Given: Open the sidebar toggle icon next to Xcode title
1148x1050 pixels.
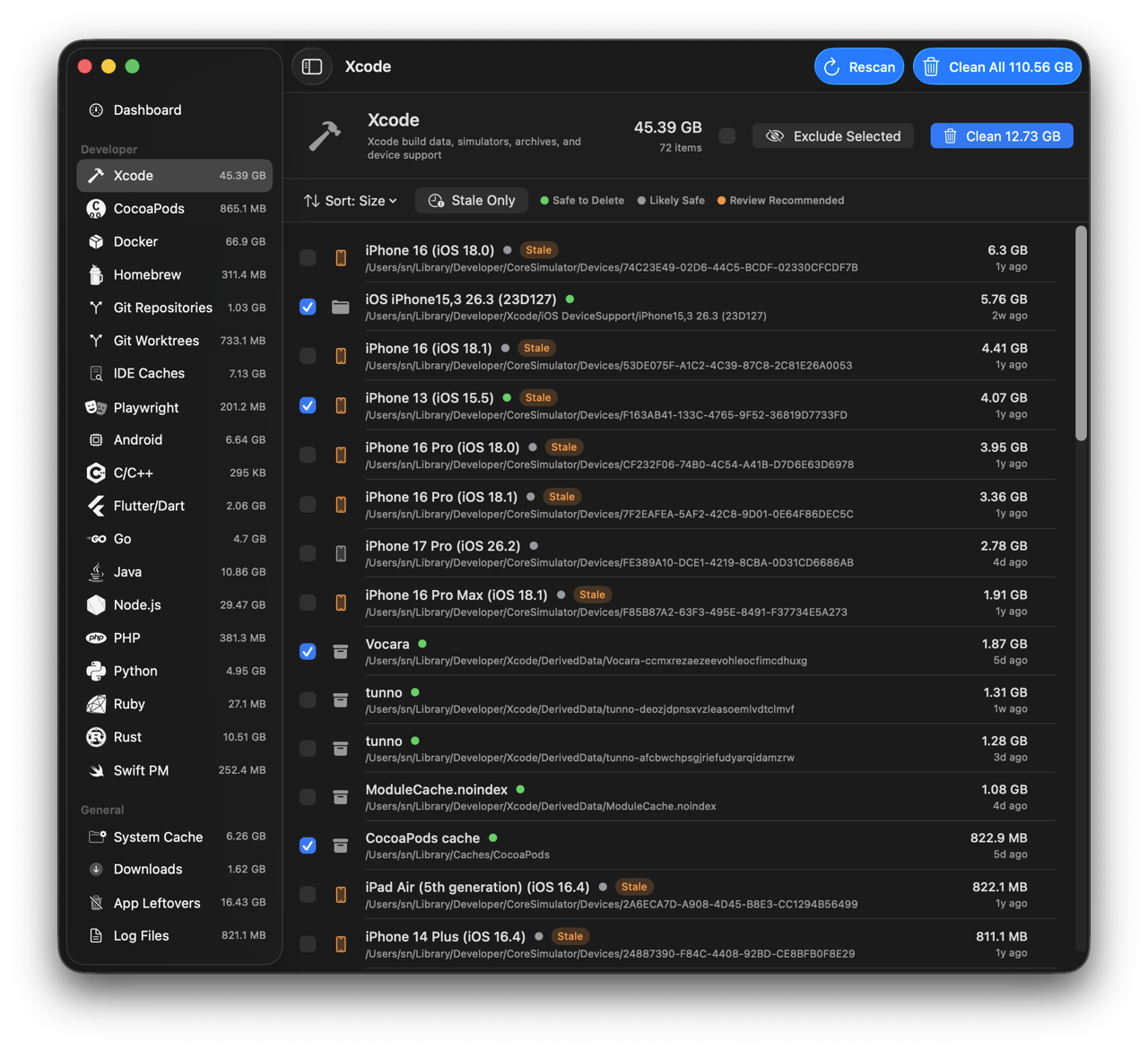Looking at the screenshot, I should 311,65.
